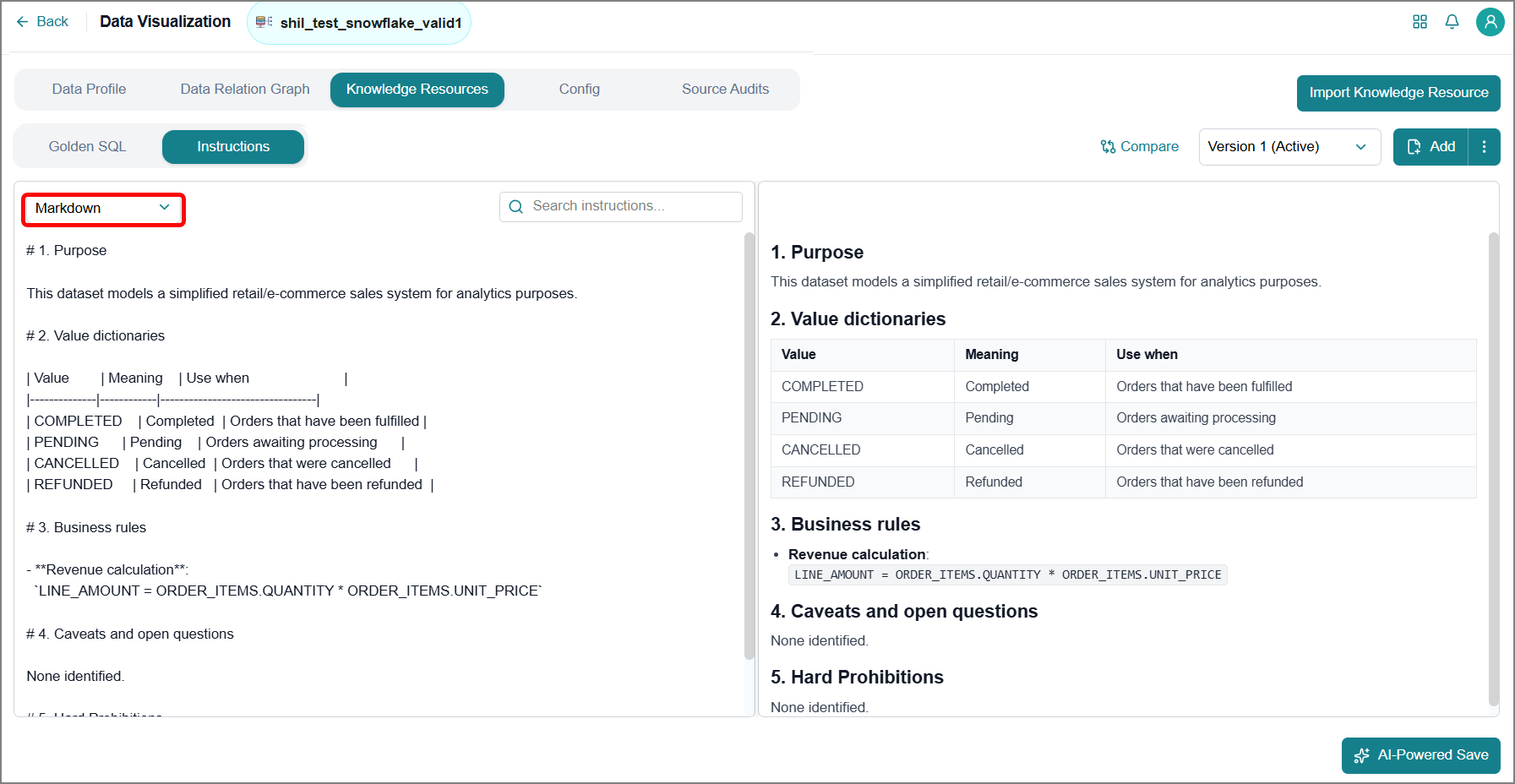Open the Markdown format dropdown
1515x784 pixels.
point(102,209)
